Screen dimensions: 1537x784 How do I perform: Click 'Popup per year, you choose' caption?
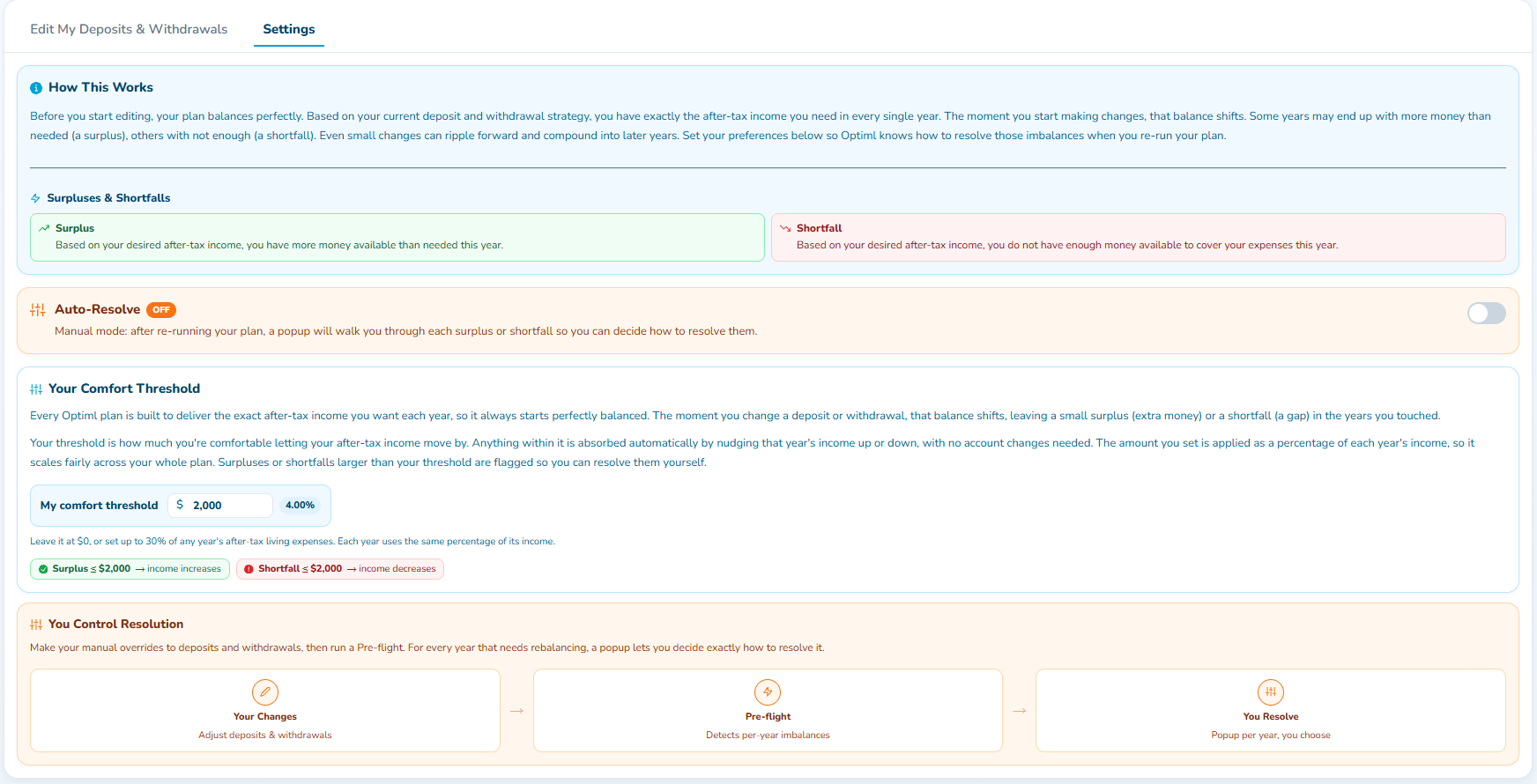coord(1271,736)
